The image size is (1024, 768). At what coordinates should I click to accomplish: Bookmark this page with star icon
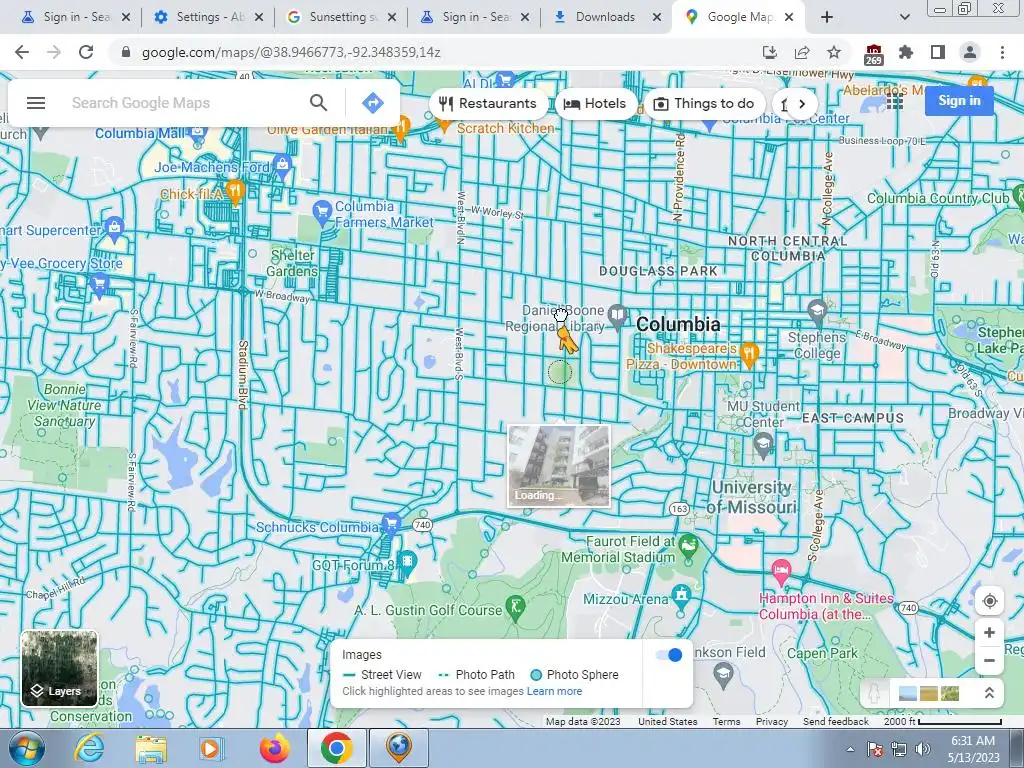click(834, 52)
